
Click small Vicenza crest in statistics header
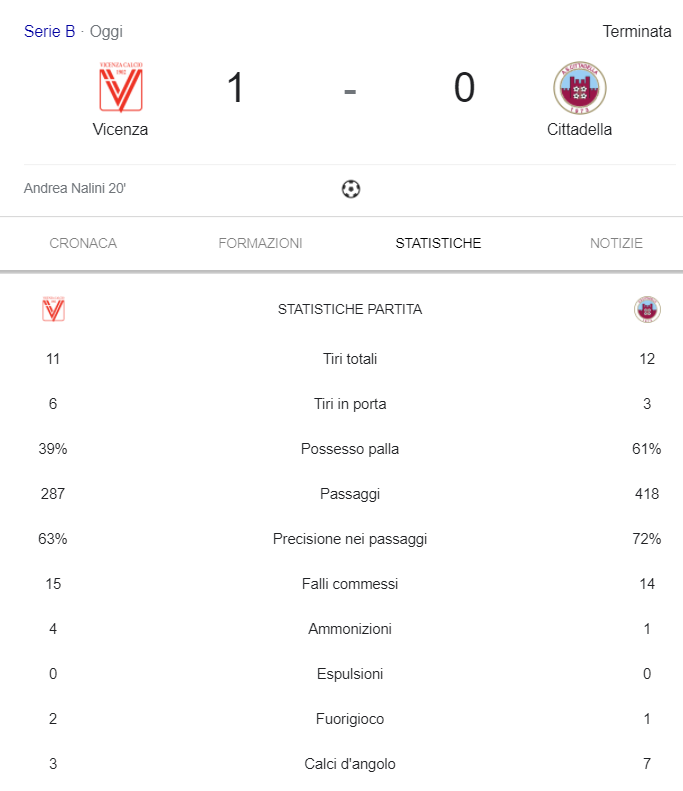pyautogui.click(x=53, y=309)
